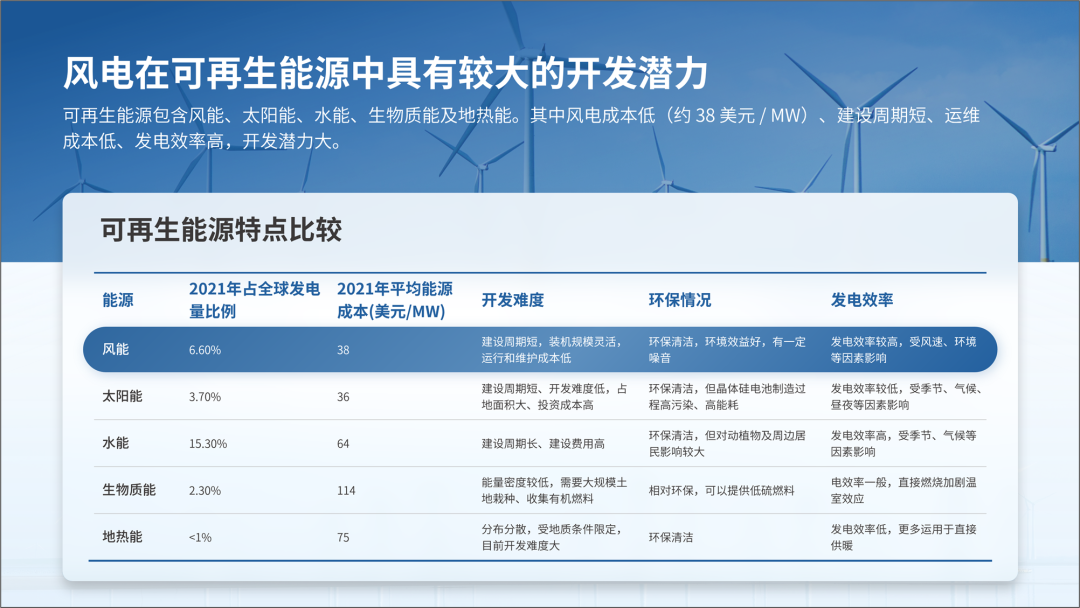This screenshot has width=1080, height=608.
Task: Click cell 相对环保，可以提供低硫燃料
Action: (722, 490)
